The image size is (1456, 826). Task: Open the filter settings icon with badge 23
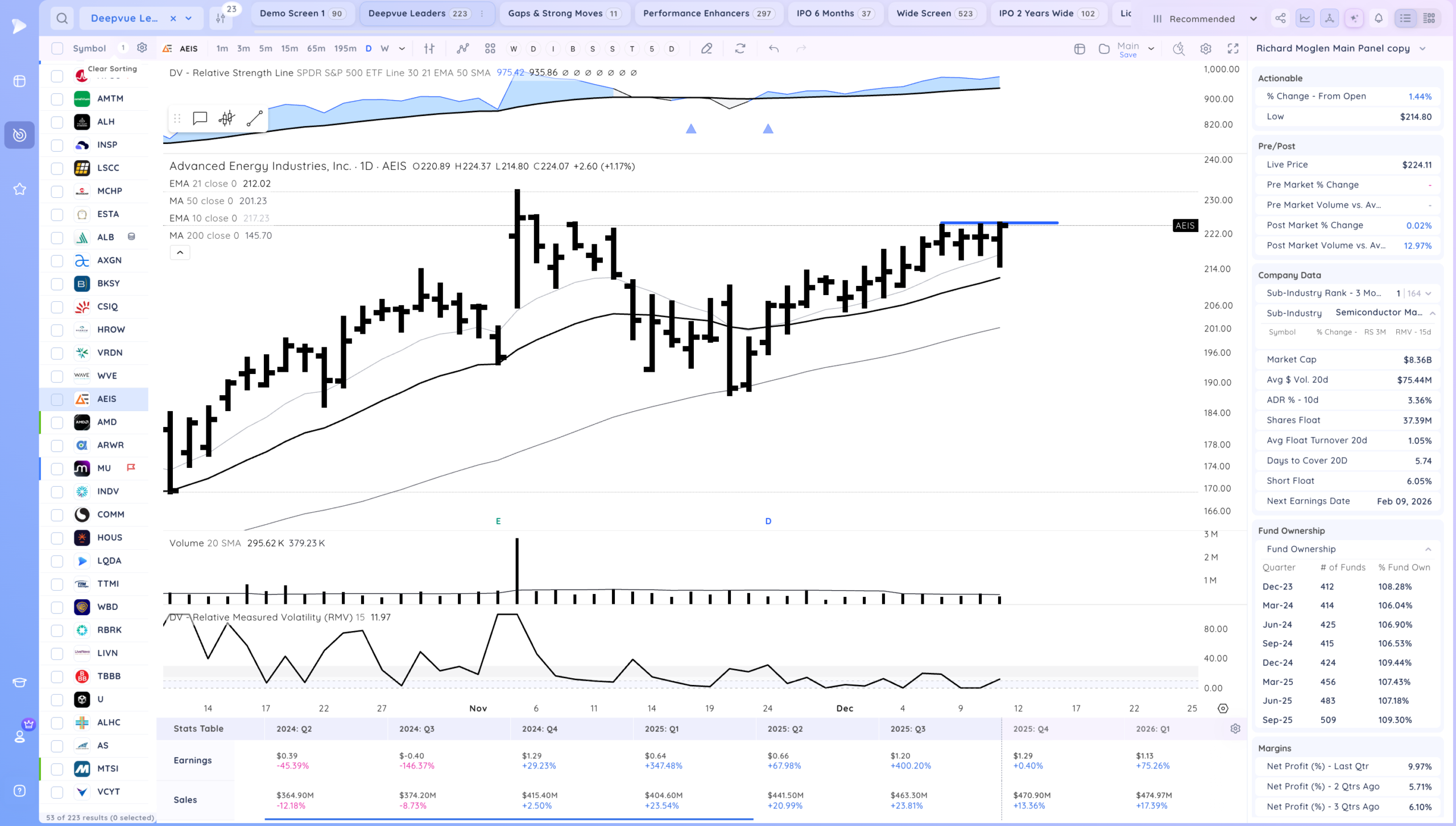221,19
